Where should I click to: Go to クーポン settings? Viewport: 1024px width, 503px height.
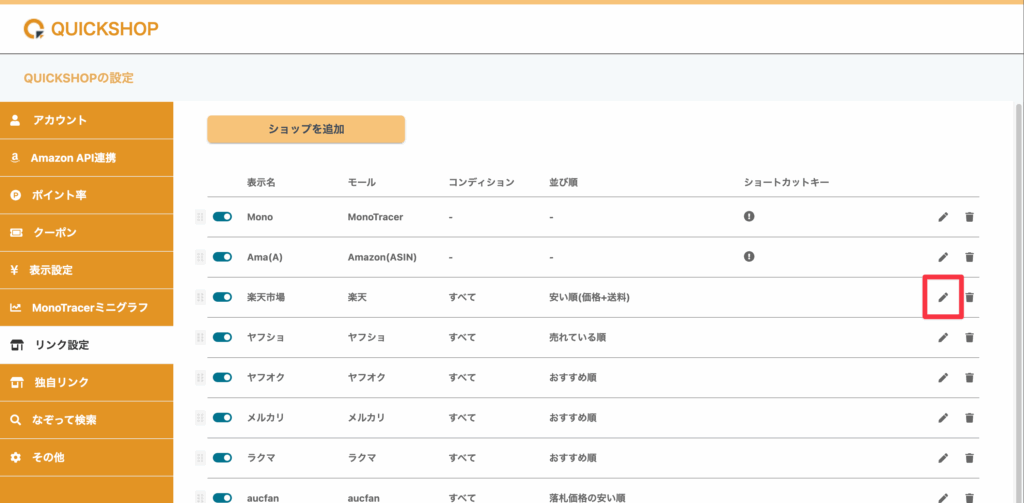tap(87, 233)
